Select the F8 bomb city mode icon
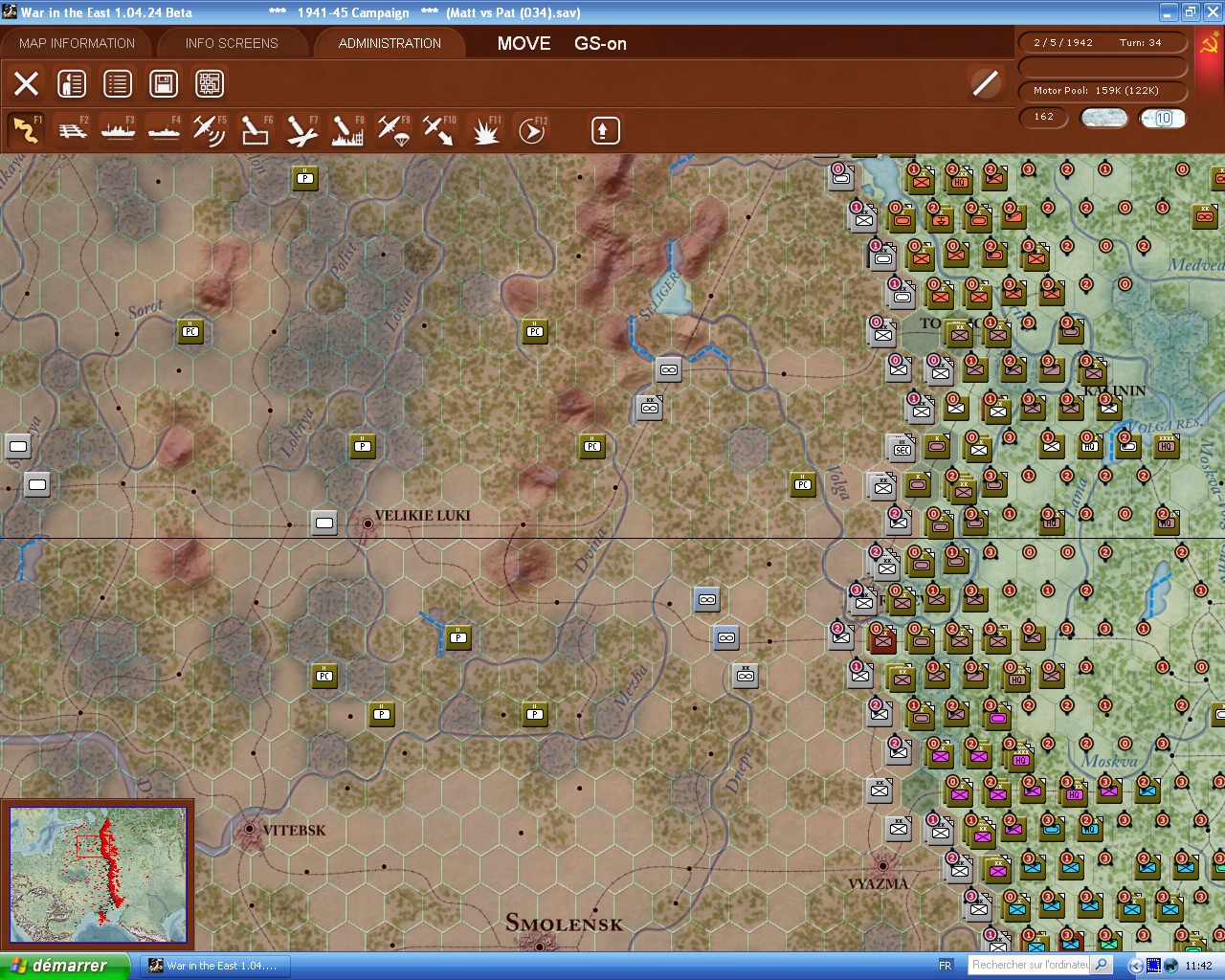This screenshot has height=980, width=1225. (347, 130)
